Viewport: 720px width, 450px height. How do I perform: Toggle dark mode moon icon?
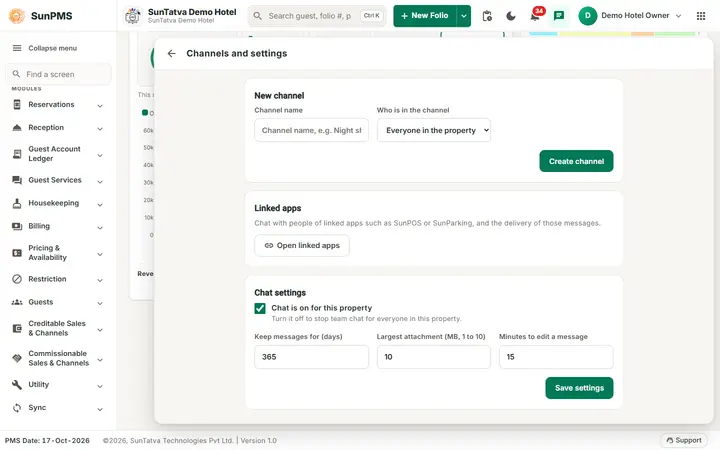pos(511,16)
